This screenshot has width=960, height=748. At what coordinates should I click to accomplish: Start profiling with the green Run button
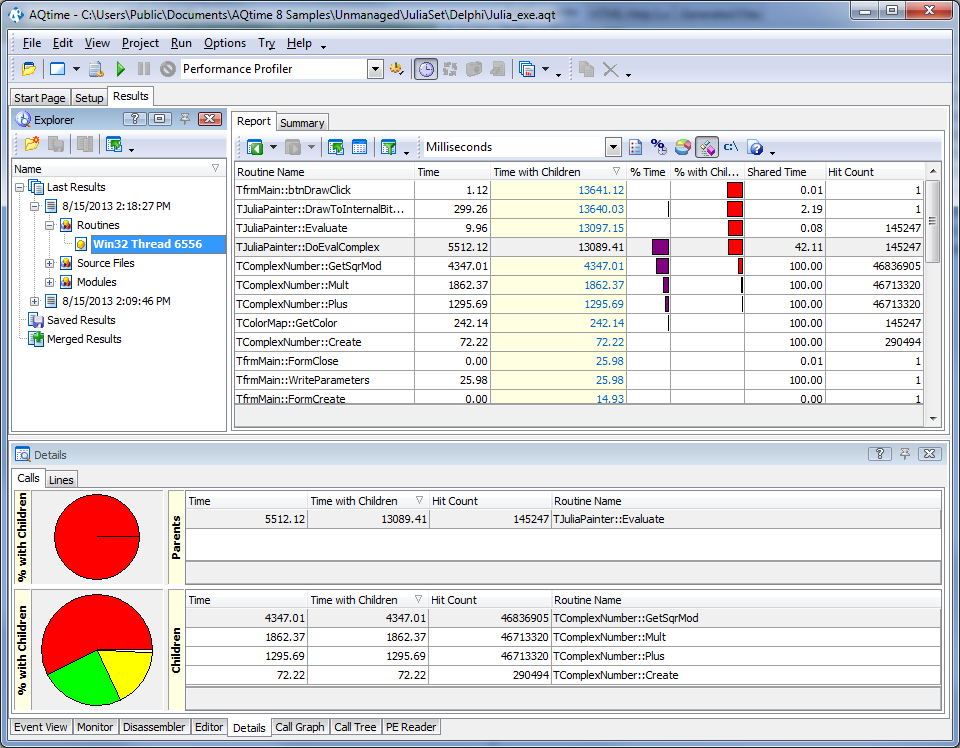pos(119,69)
